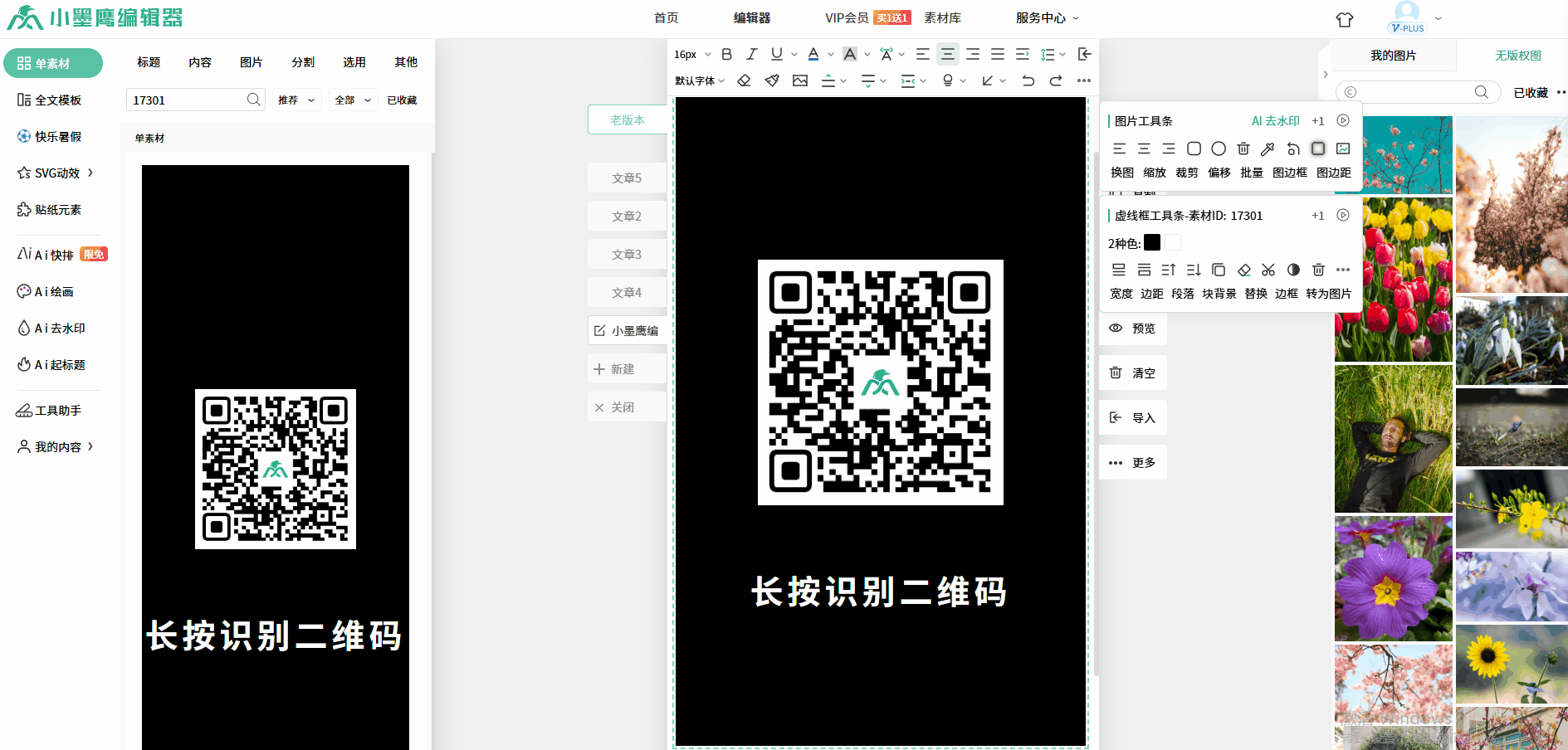1568x750 pixels.
Task: Go to 首页 in top navigation
Action: coord(666,17)
